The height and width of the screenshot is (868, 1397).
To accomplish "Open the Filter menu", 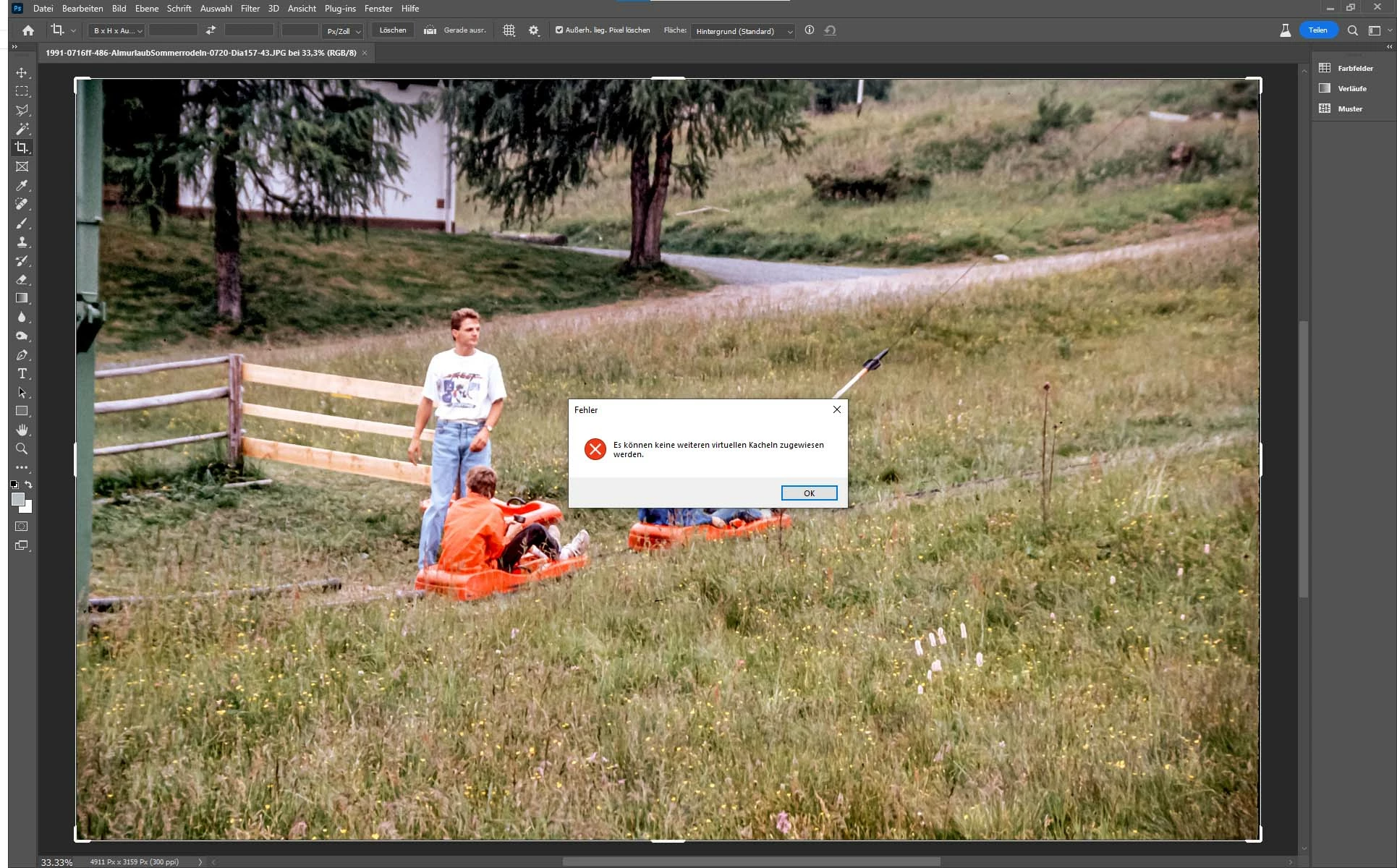I will pyautogui.click(x=250, y=9).
